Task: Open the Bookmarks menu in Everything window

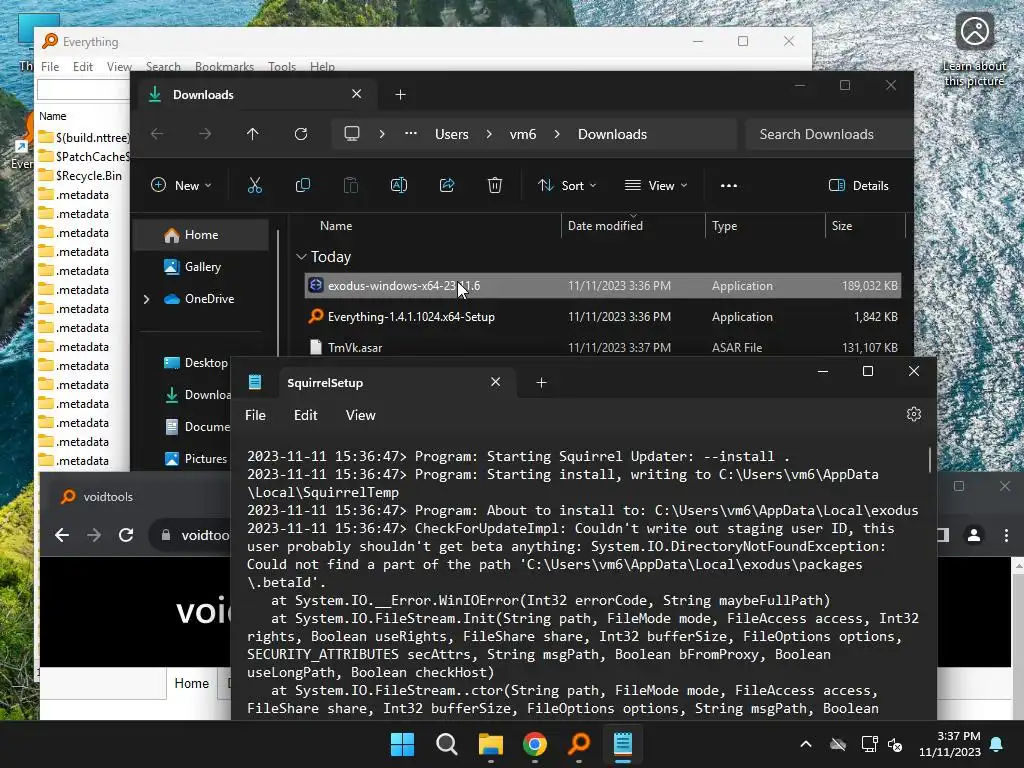Action: click(224, 67)
